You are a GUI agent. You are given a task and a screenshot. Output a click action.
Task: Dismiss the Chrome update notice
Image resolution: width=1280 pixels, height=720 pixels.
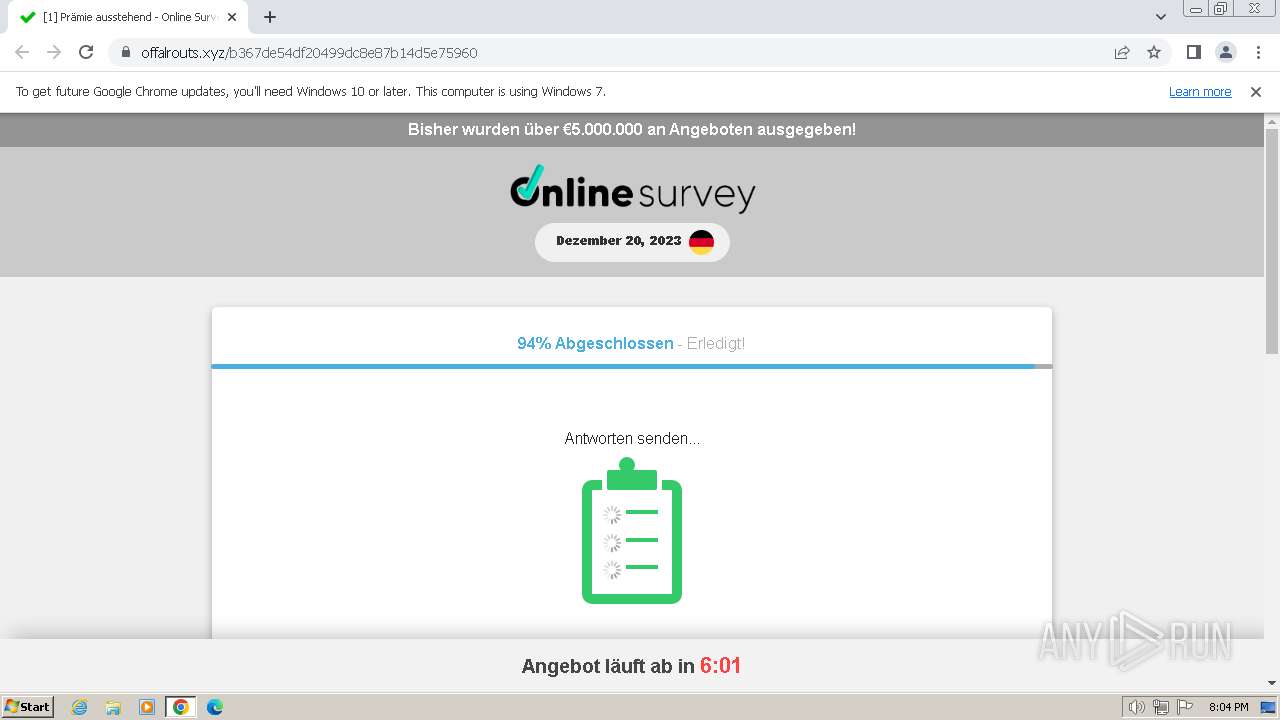tap(1256, 91)
